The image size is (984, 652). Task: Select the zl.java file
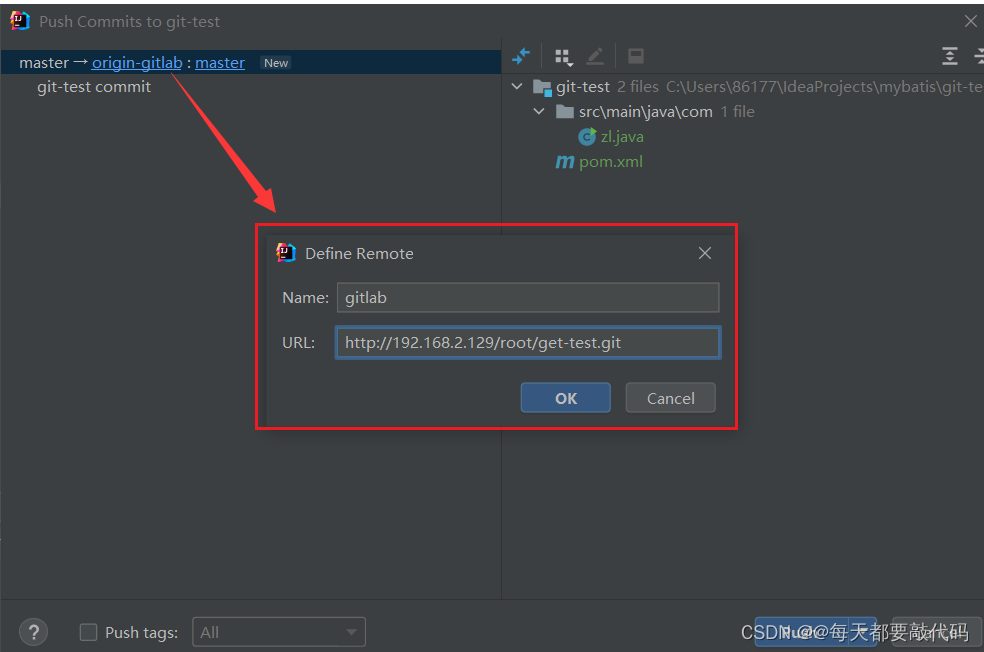(x=622, y=137)
